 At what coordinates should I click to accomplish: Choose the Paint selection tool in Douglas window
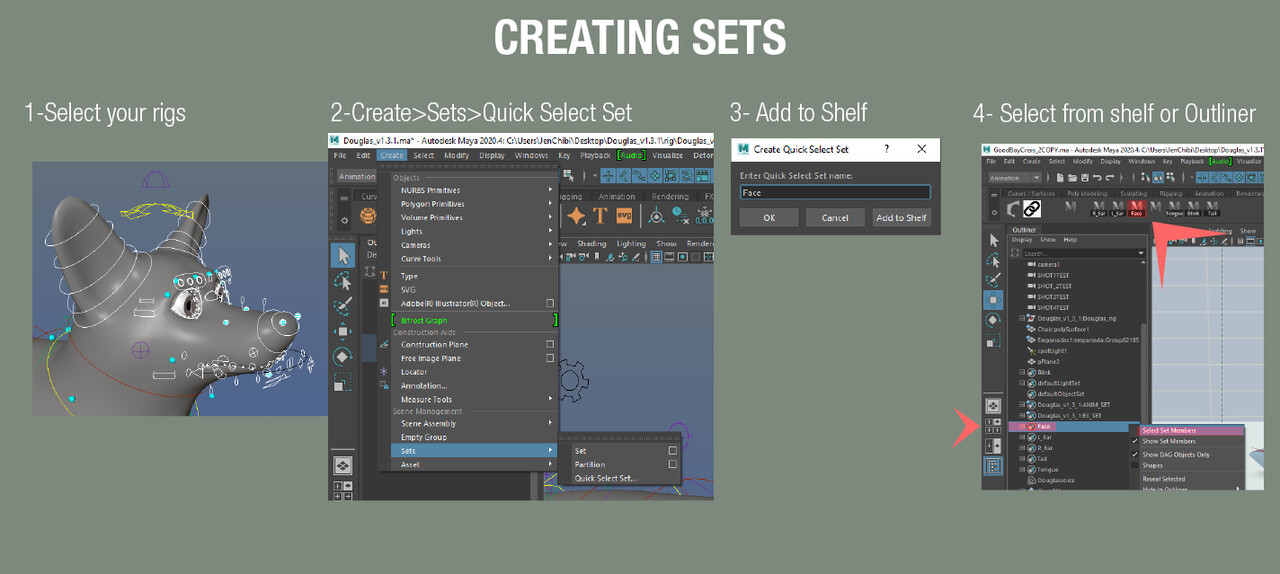pyautogui.click(x=343, y=305)
